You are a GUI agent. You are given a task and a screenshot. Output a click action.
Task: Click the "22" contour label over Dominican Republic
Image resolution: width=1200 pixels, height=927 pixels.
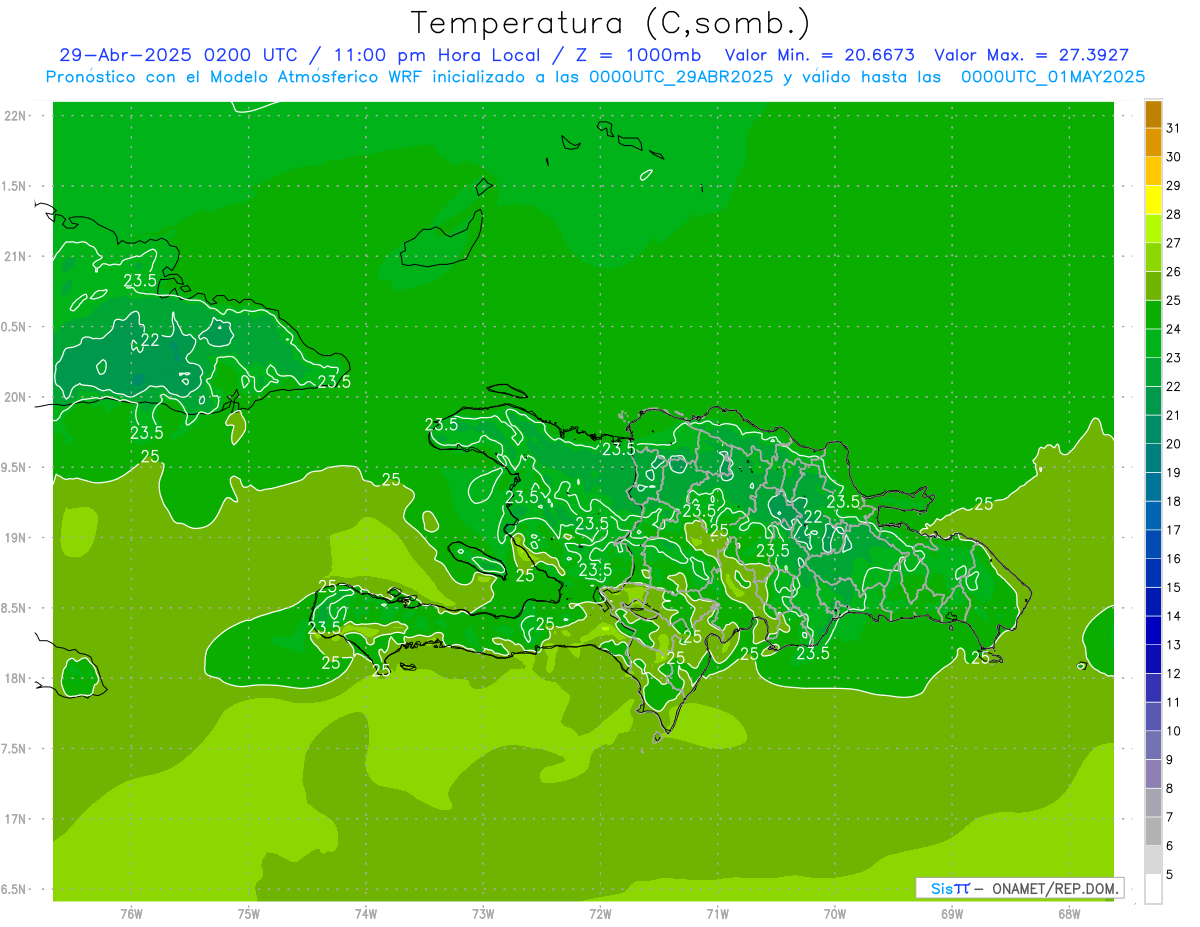(x=813, y=517)
